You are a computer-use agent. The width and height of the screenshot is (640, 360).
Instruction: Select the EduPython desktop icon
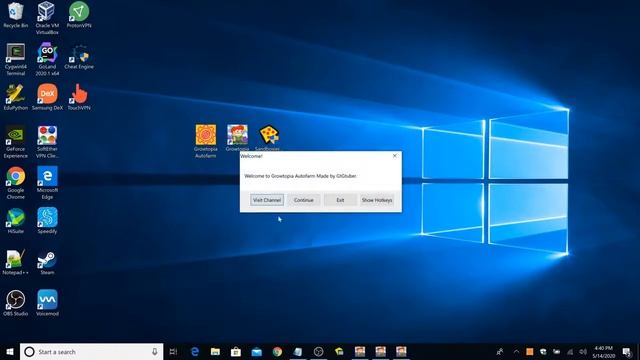(x=16, y=98)
